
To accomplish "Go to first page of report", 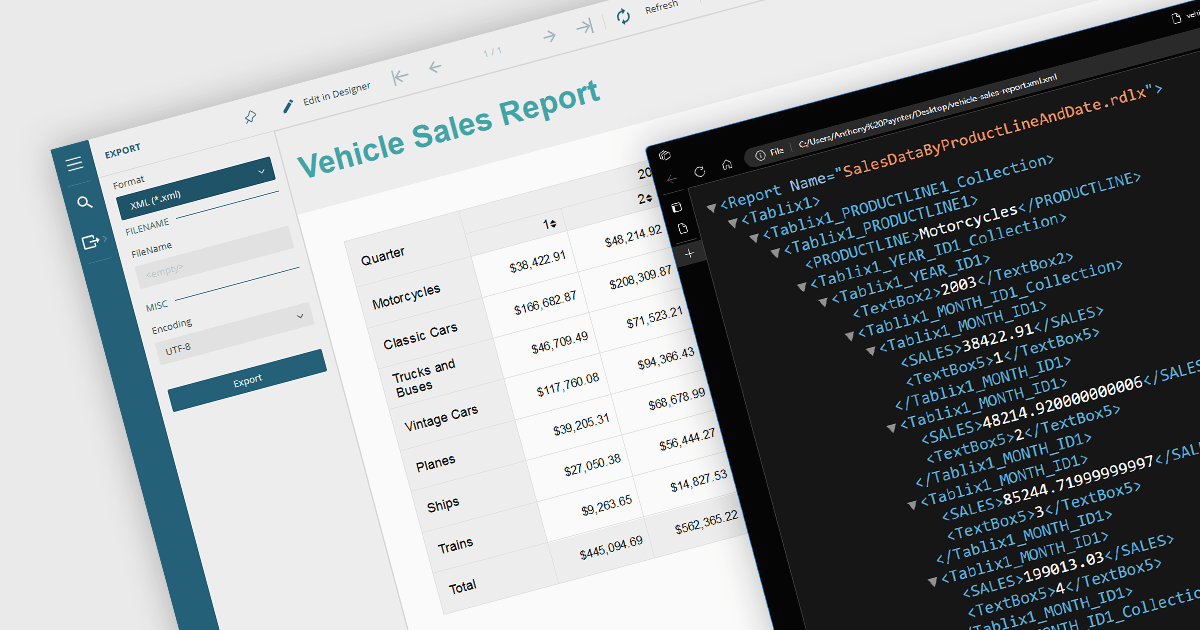I will 400,77.
